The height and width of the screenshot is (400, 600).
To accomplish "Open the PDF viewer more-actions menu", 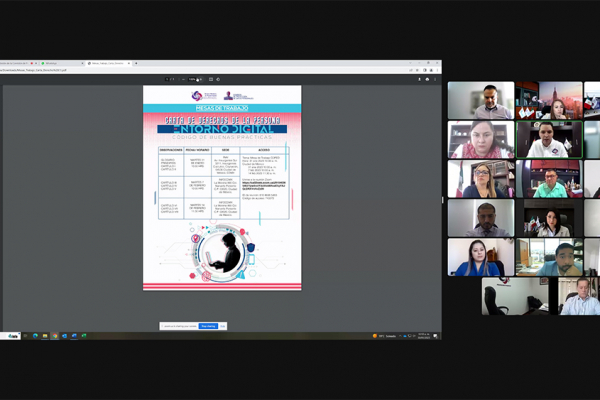I will [435, 79].
